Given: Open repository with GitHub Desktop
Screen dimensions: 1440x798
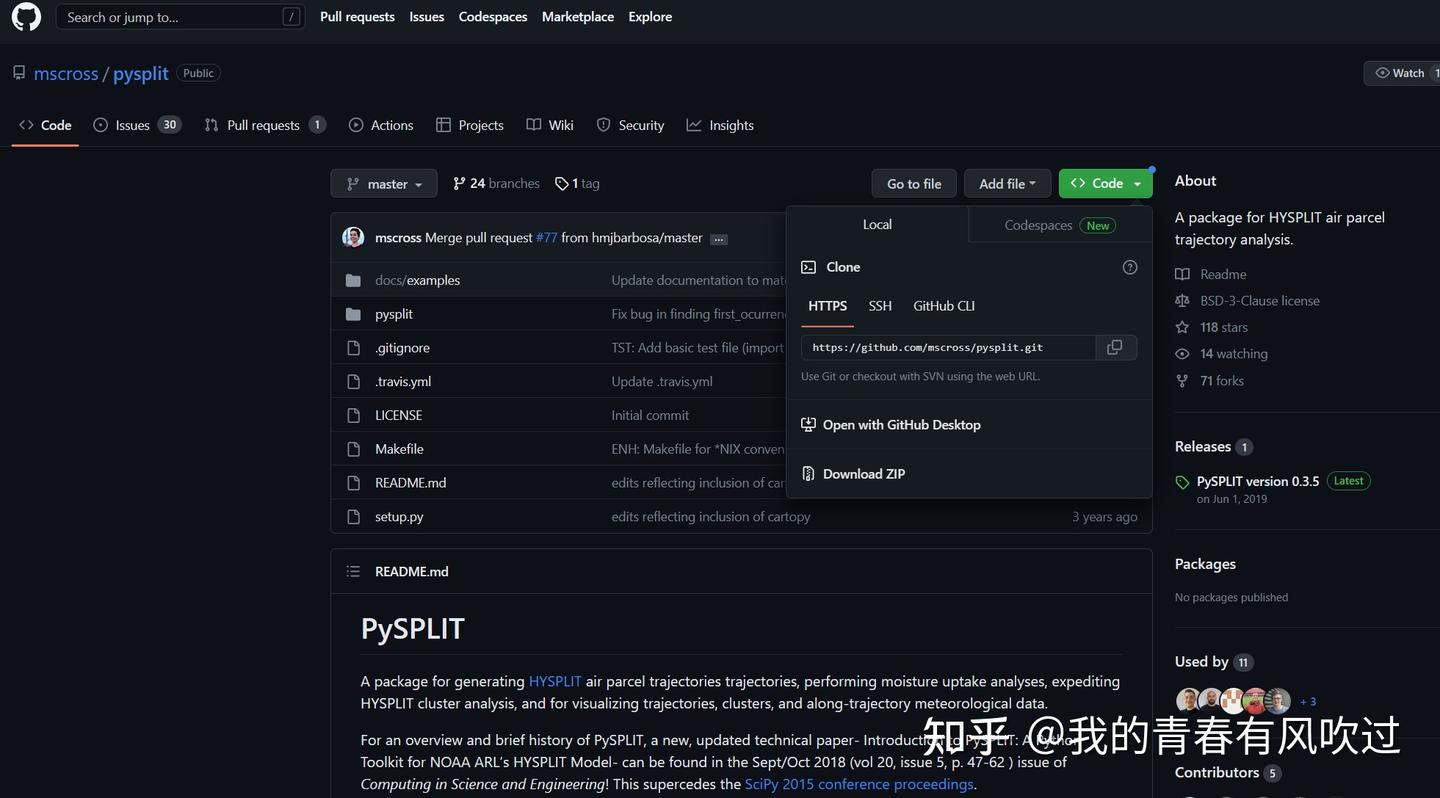Looking at the screenshot, I should click(x=900, y=424).
